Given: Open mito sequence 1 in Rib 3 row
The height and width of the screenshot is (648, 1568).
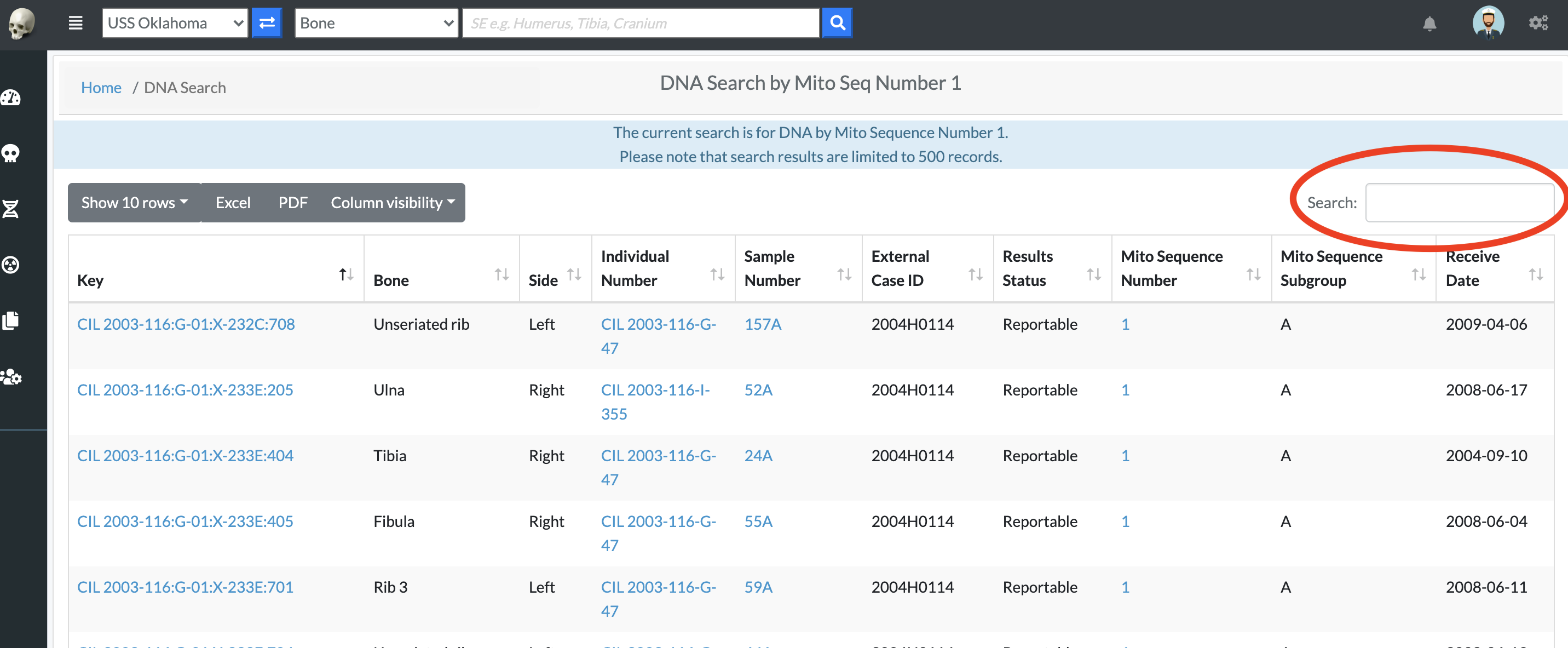Looking at the screenshot, I should click(1126, 587).
